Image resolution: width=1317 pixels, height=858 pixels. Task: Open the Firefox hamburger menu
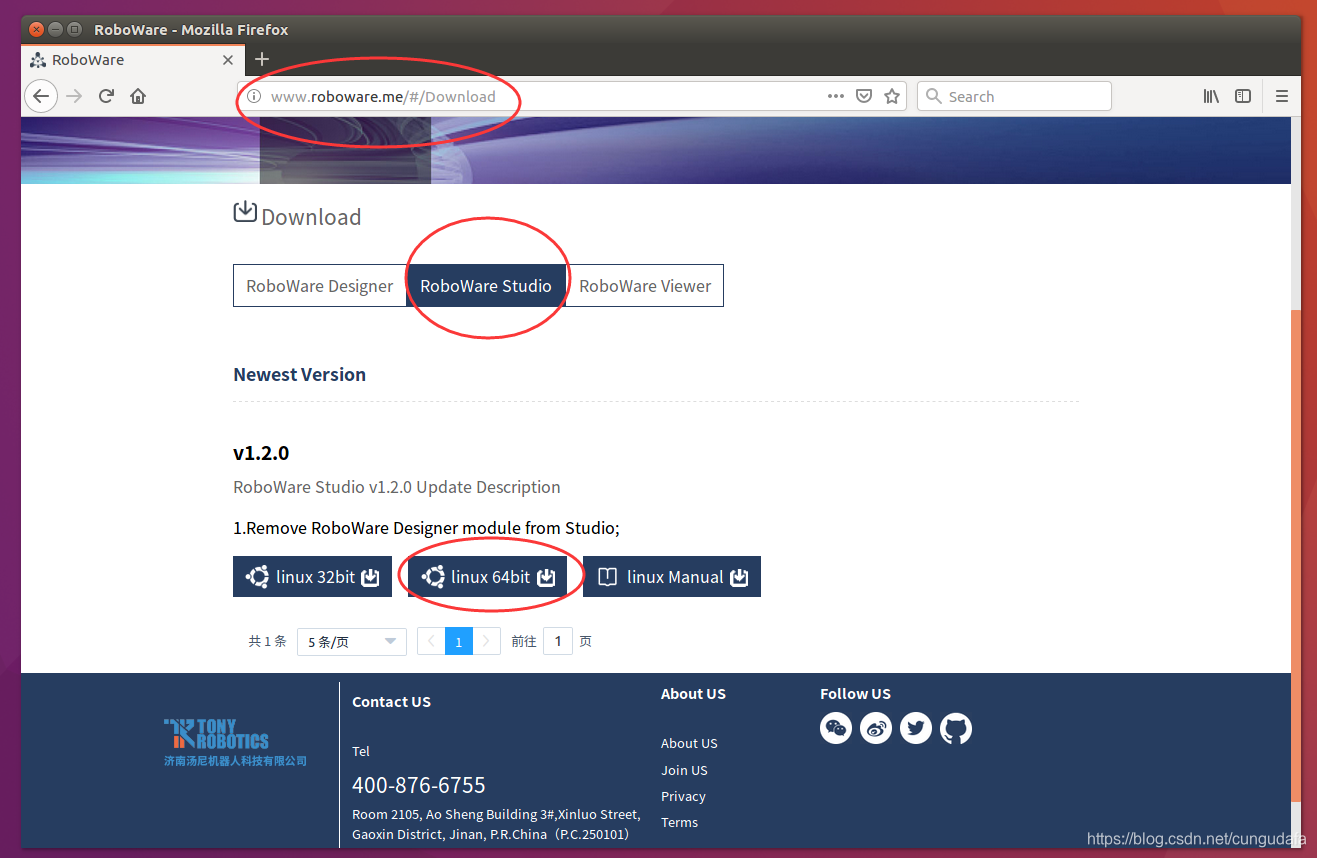click(1282, 96)
